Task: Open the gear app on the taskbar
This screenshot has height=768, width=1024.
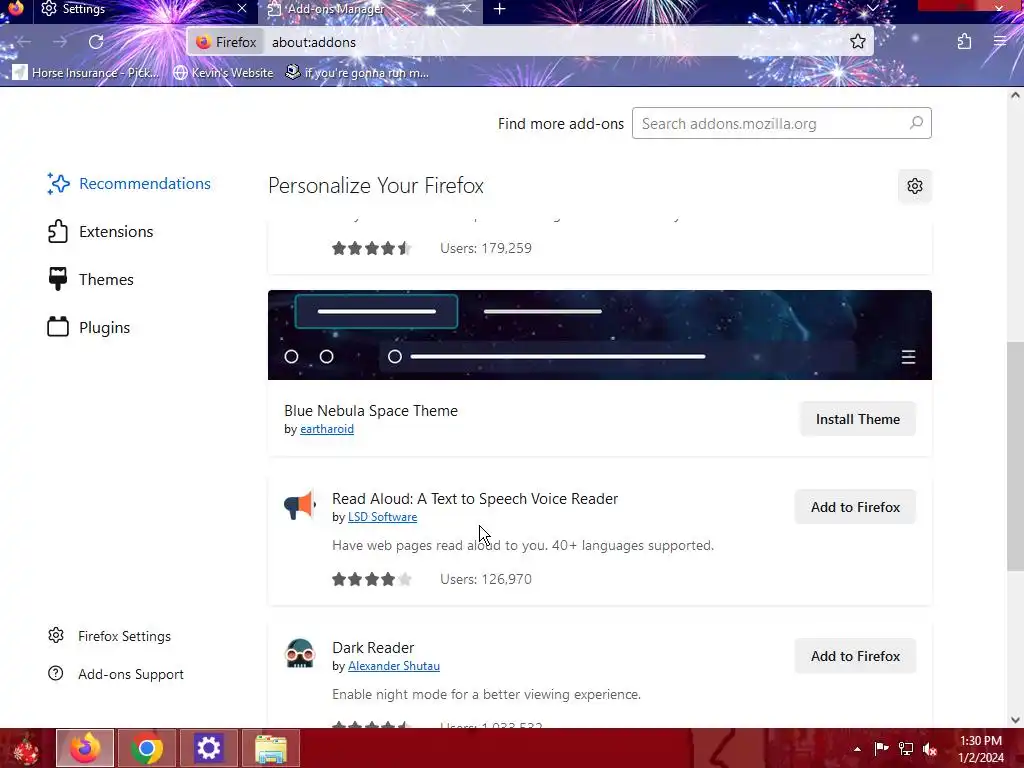Action: [x=208, y=748]
